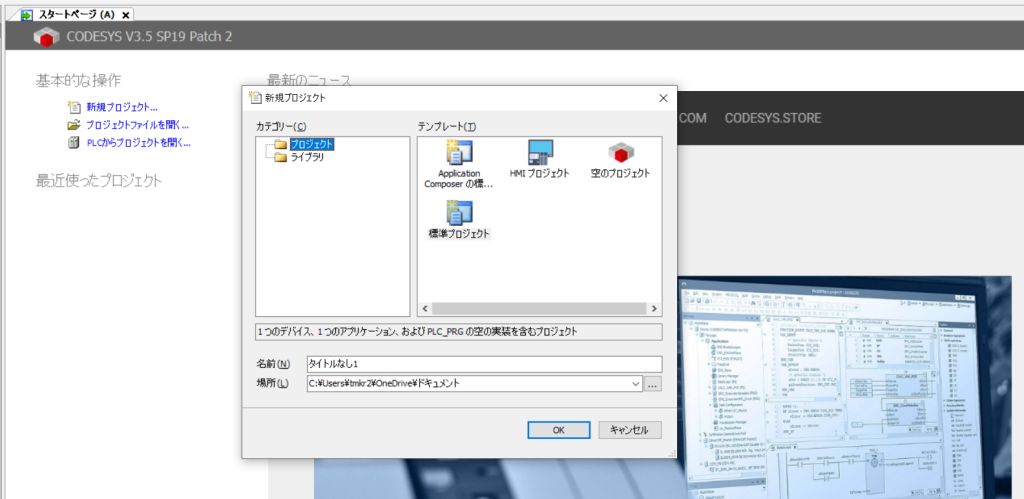This screenshot has height=499, width=1024.
Task: Select the 標準プロジェクト template icon
Action: [x=460, y=212]
